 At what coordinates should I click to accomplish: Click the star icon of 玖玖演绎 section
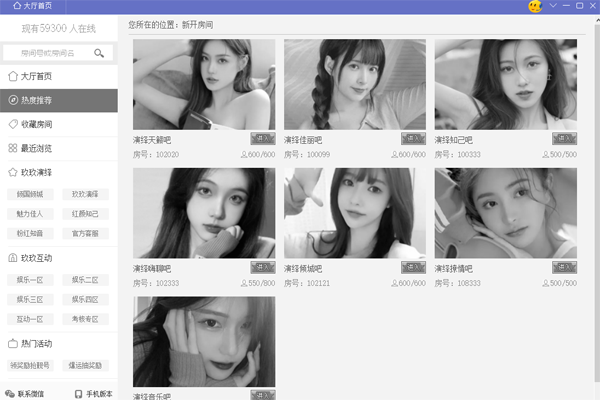[x=13, y=172]
